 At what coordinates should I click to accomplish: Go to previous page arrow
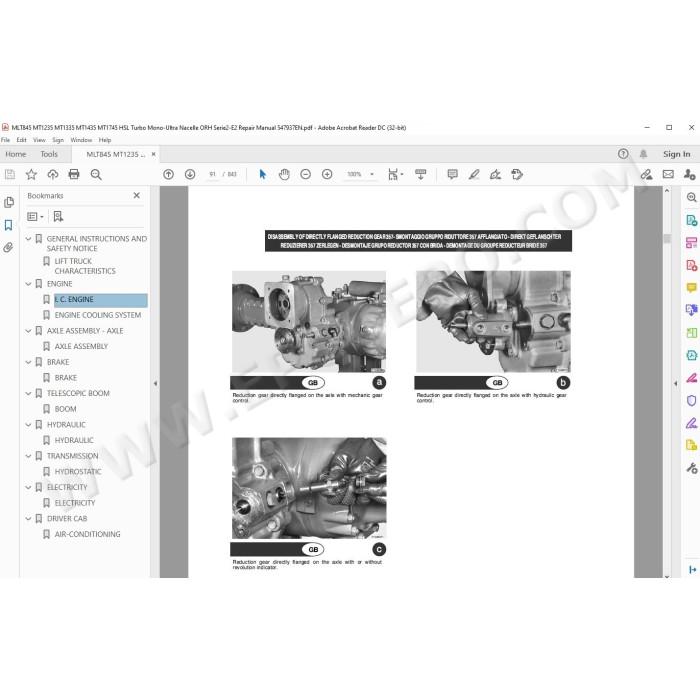pos(168,175)
